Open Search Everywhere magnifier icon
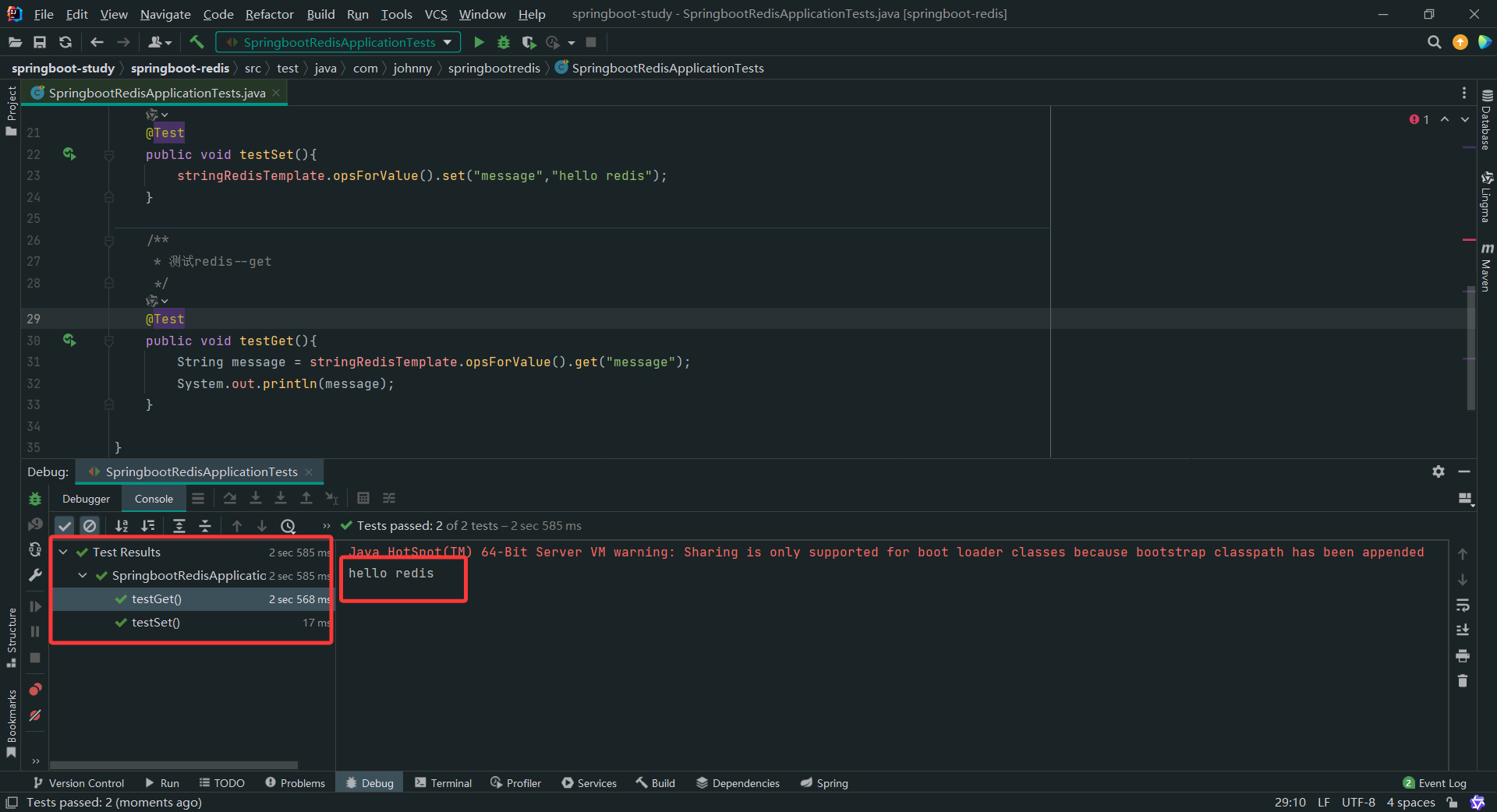Screen dimensions: 1497x812 pos(1434,42)
